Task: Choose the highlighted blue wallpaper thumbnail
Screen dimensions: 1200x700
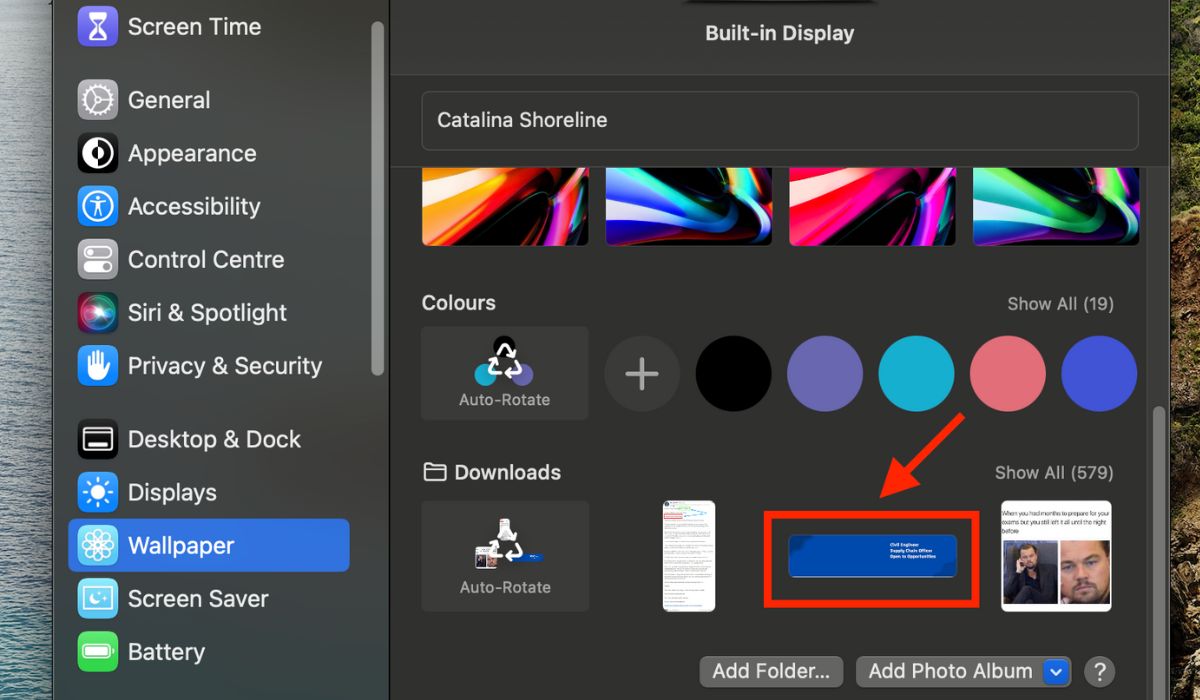Action: 871,556
